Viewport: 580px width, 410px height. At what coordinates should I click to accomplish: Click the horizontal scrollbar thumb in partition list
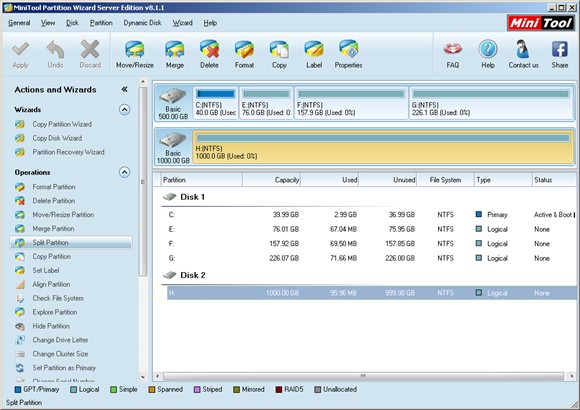point(363,376)
